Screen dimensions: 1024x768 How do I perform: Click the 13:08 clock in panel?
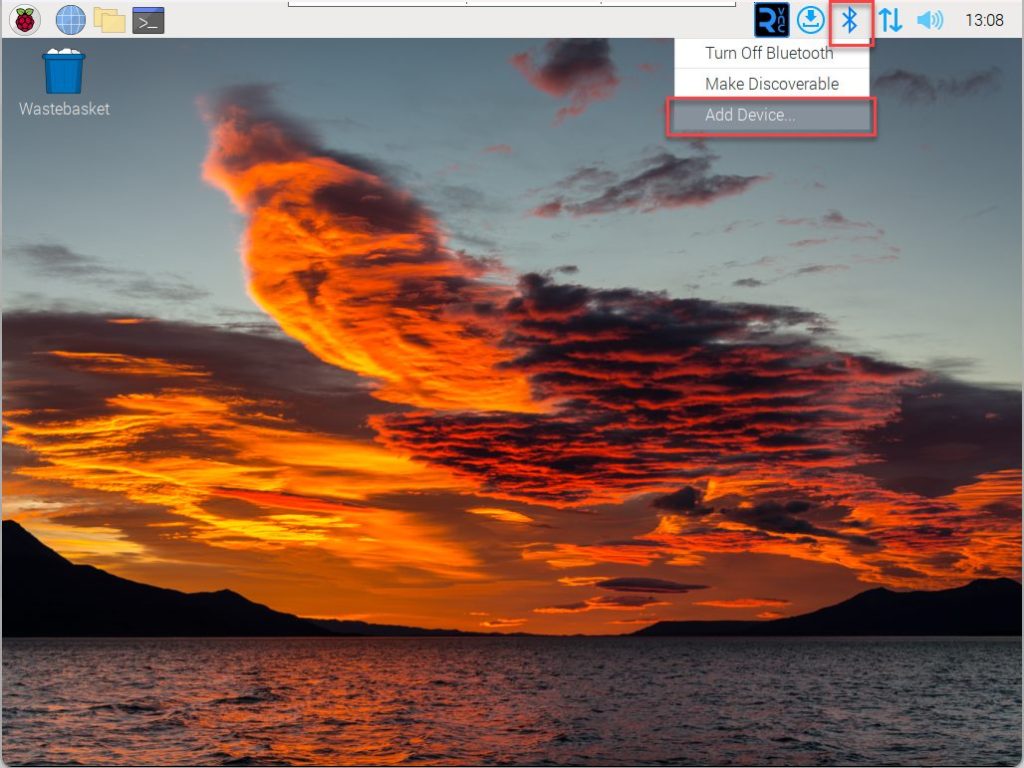pyautogui.click(x=984, y=20)
